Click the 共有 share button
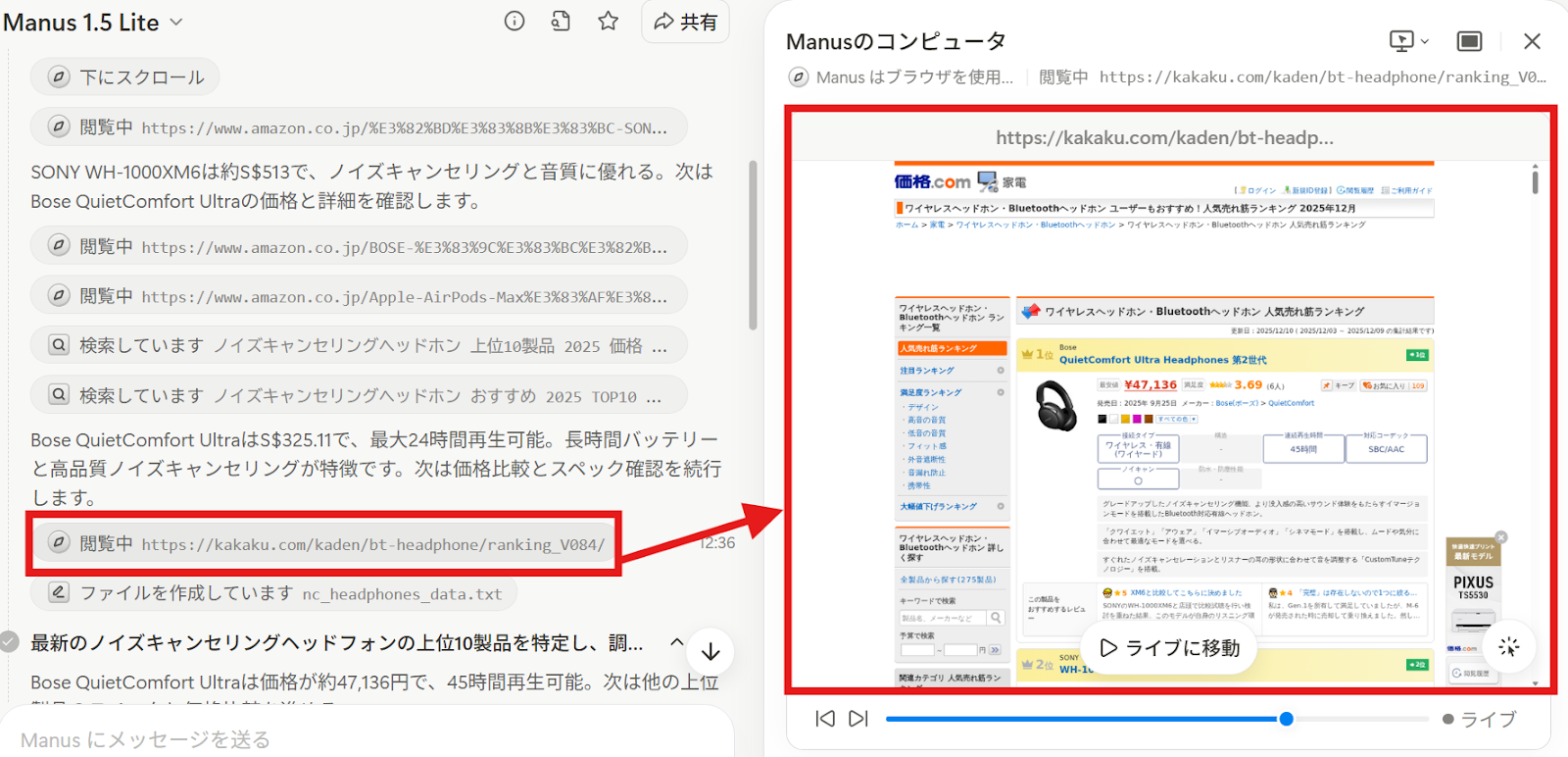Viewport: 1568px width, 757px height. pyautogui.click(x=686, y=22)
